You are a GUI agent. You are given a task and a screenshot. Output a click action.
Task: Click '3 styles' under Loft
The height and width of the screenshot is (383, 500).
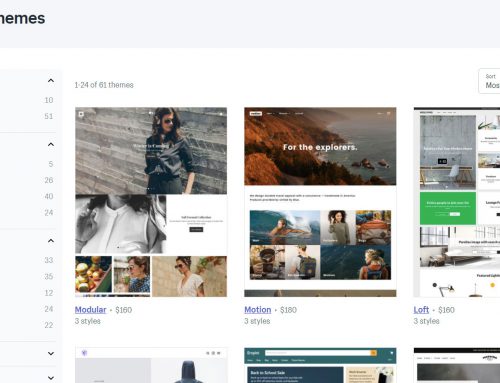(426, 321)
